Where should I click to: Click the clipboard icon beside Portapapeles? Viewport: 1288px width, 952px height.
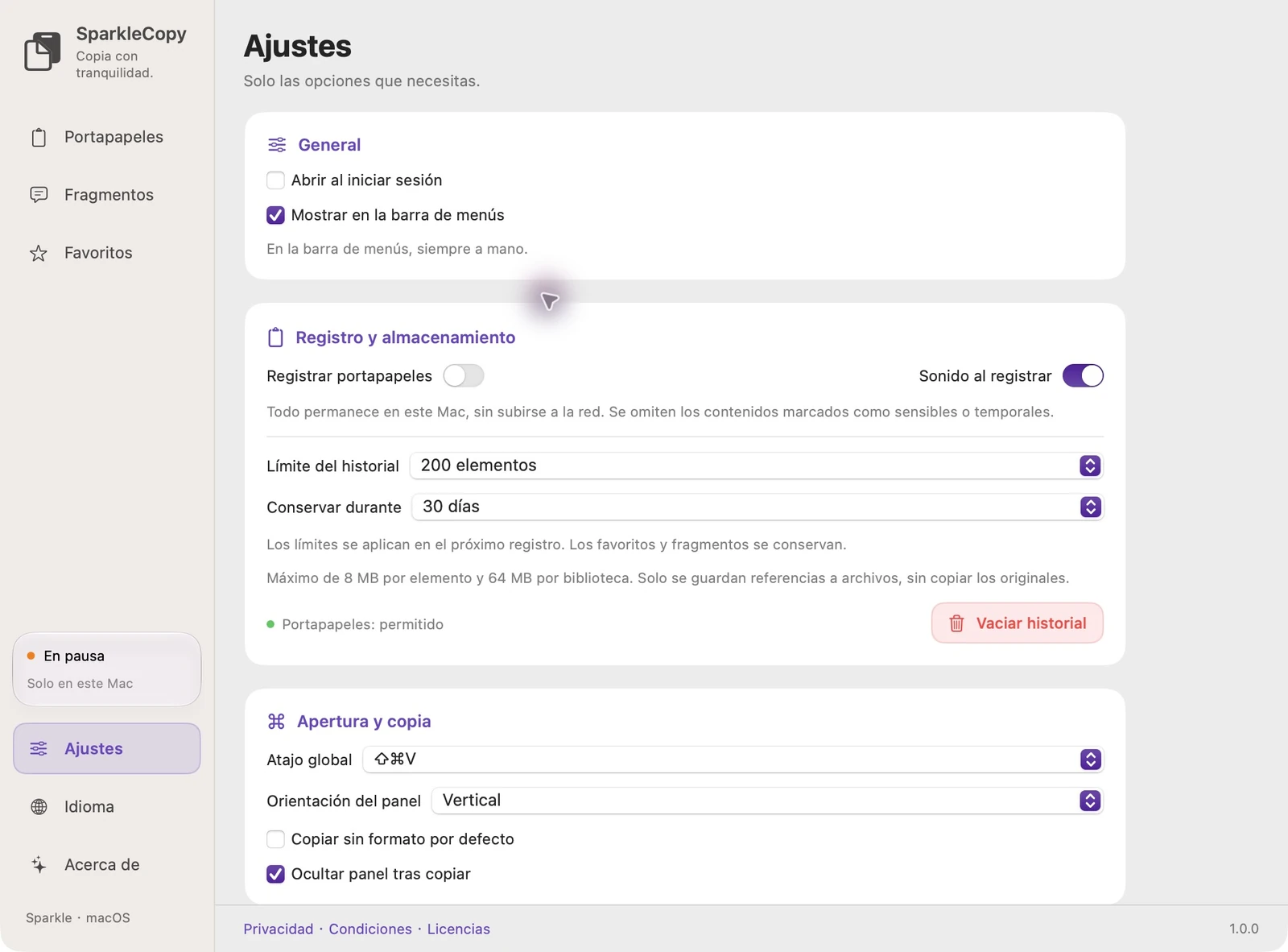coord(39,138)
